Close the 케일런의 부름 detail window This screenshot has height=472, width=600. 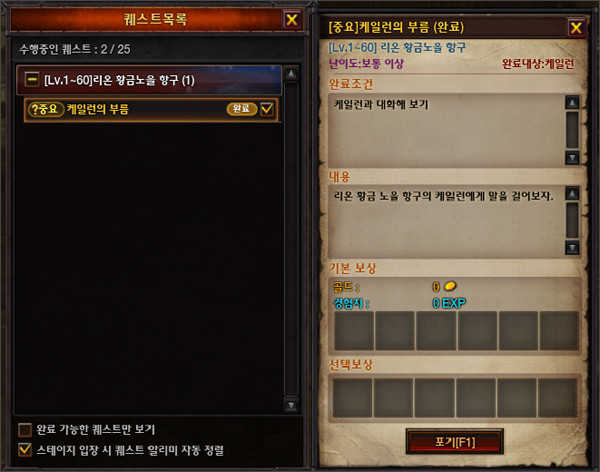(x=576, y=28)
